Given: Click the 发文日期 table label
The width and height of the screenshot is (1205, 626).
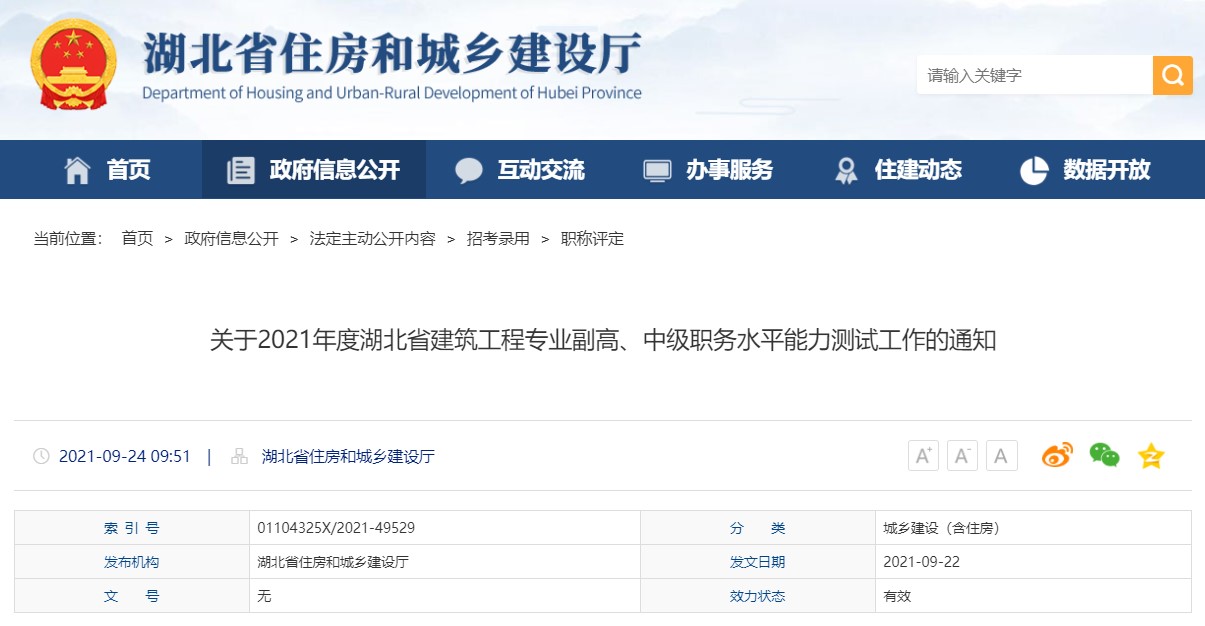Looking at the screenshot, I should click(757, 562).
